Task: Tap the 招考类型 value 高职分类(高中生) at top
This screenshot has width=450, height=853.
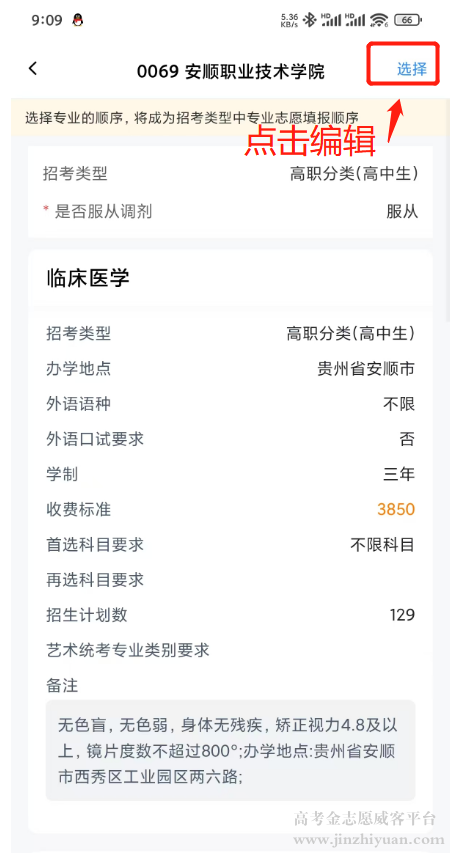Action: [354, 174]
